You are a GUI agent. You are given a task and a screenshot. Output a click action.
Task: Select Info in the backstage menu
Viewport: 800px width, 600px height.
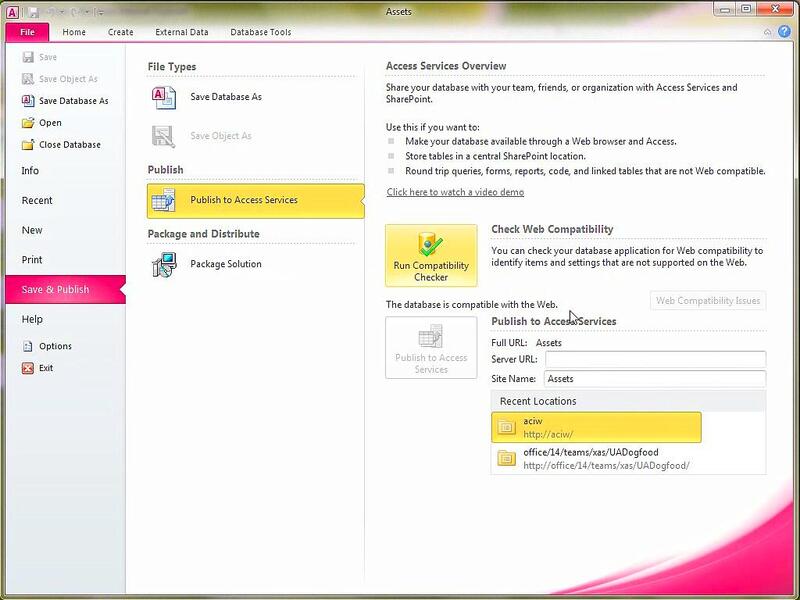tap(31, 171)
